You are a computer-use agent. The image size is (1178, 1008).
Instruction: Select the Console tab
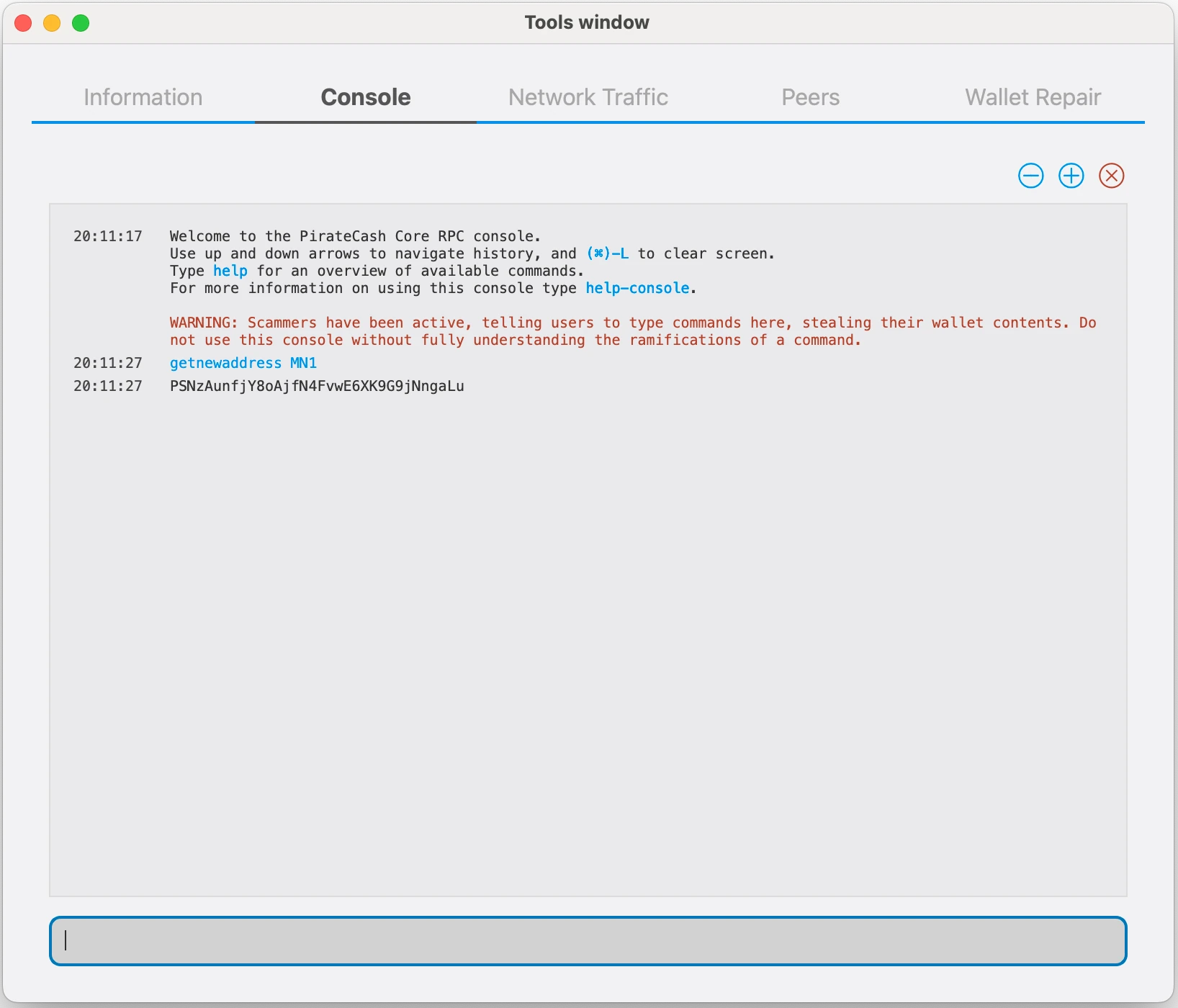click(366, 97)
